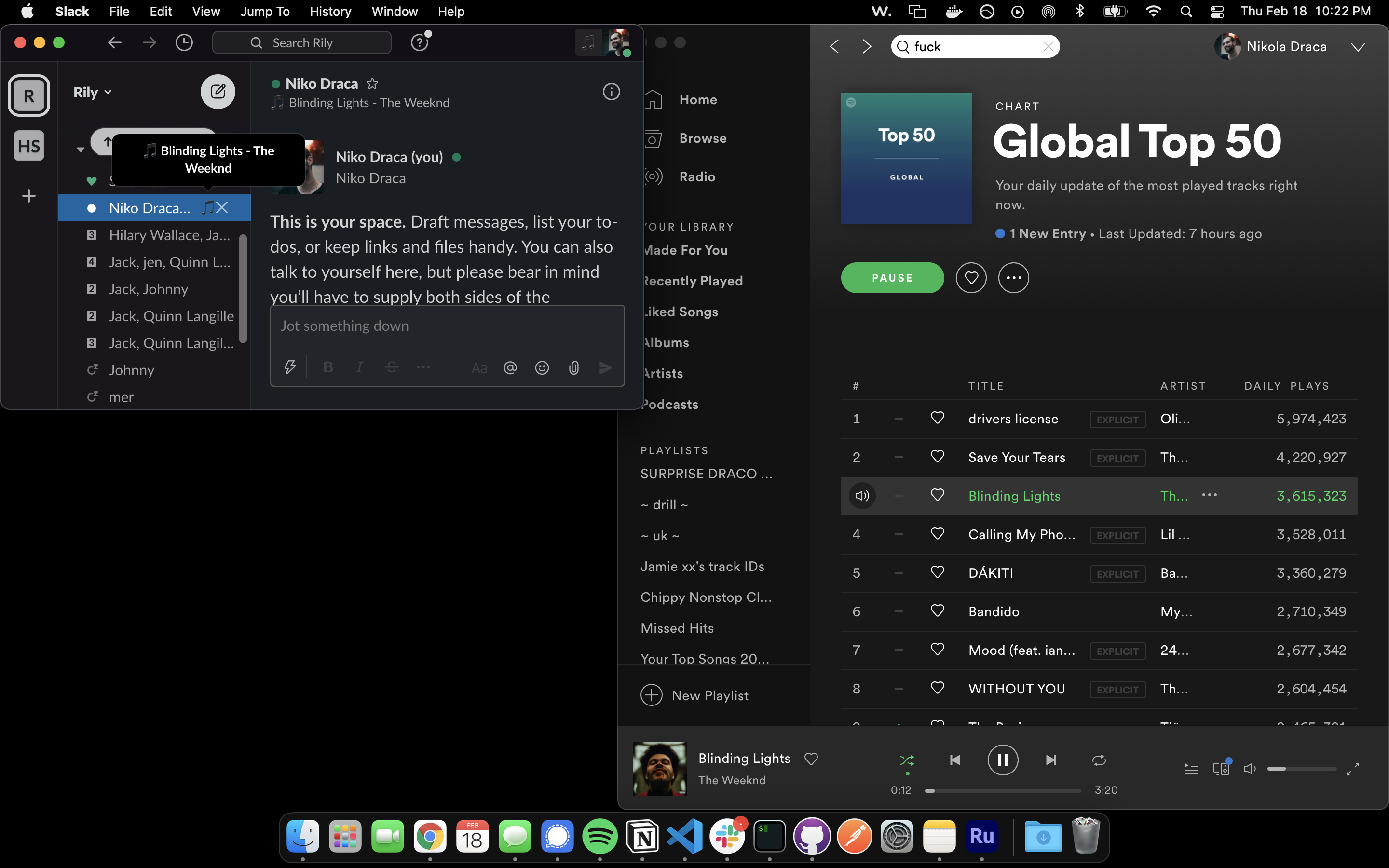Image resolution: width=1389 pixels, height=868 pixels.
Task: Close Niko Draca conversation in sidebar
Action: [x=222, y=208]
